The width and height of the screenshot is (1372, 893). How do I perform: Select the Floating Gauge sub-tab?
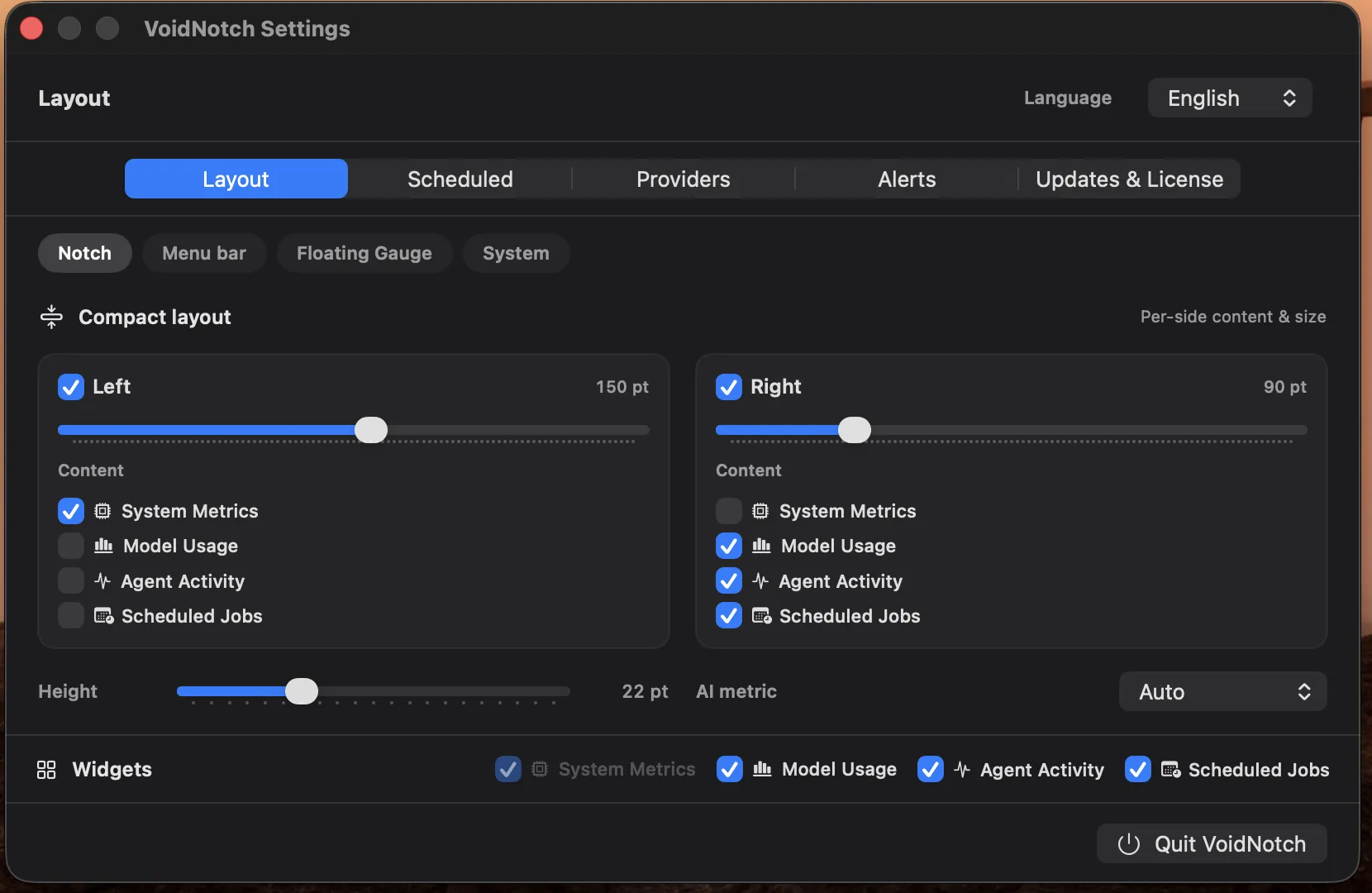(364, 253)
